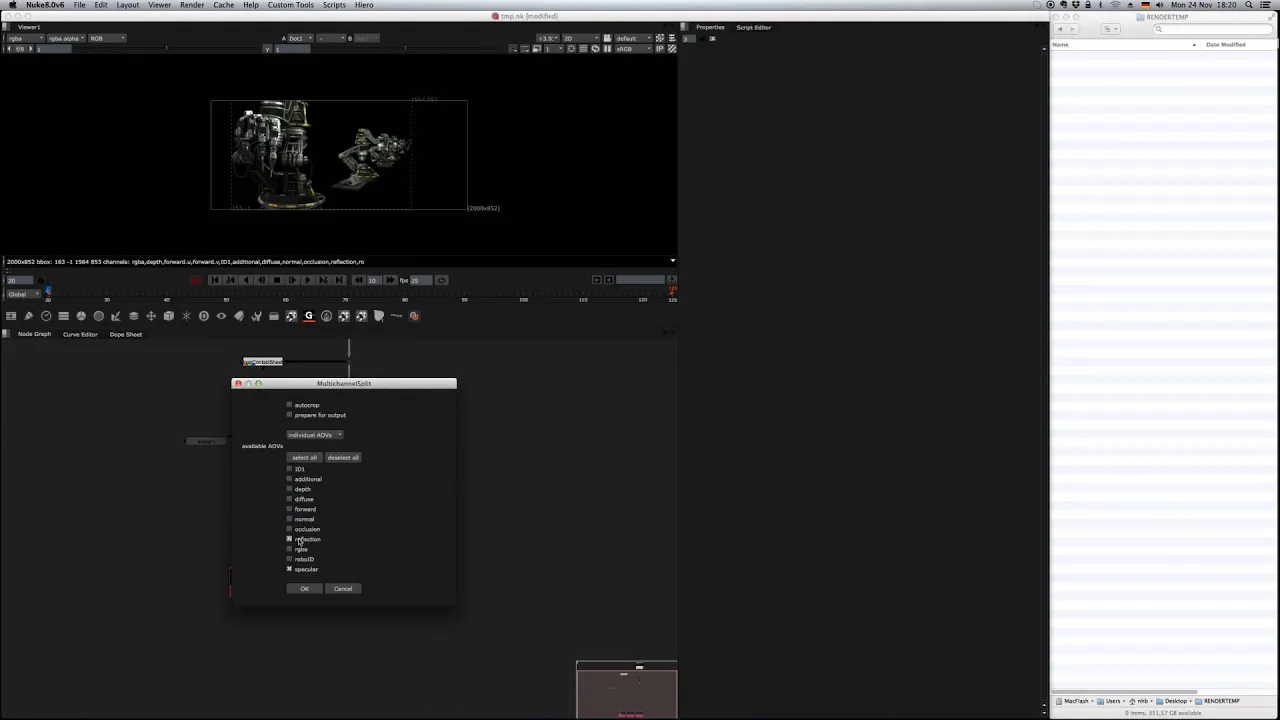This screenshot has width=1280, height=720.
Task: Click the select all button
Action: tap(304, 457)
